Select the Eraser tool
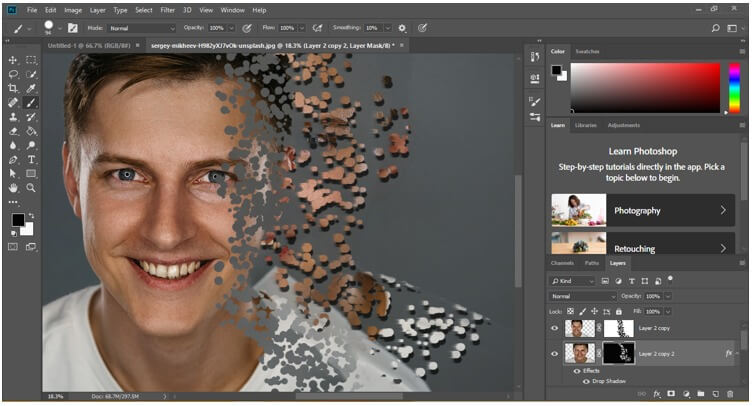The image size is (752, 406). 13,131
